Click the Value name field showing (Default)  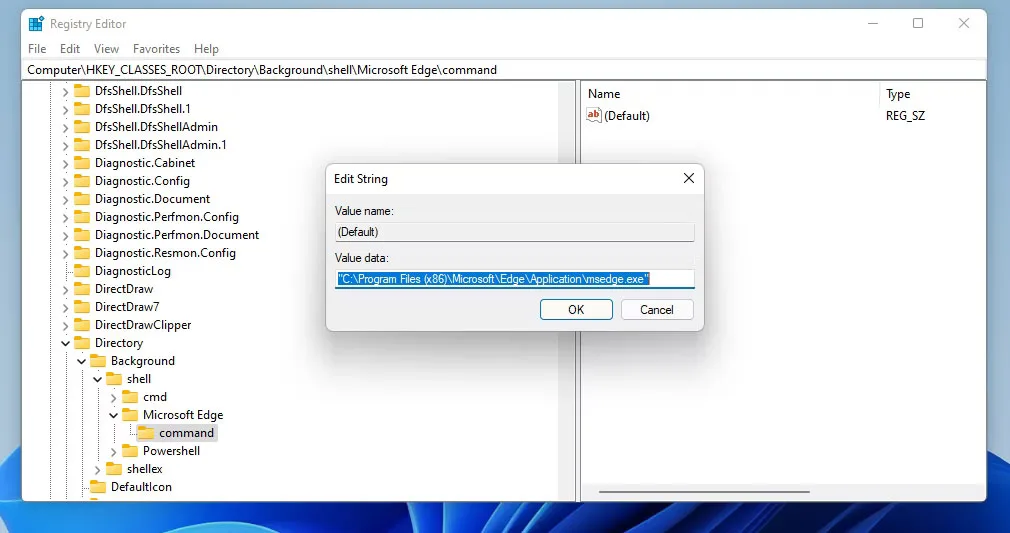tap(515, 232)
